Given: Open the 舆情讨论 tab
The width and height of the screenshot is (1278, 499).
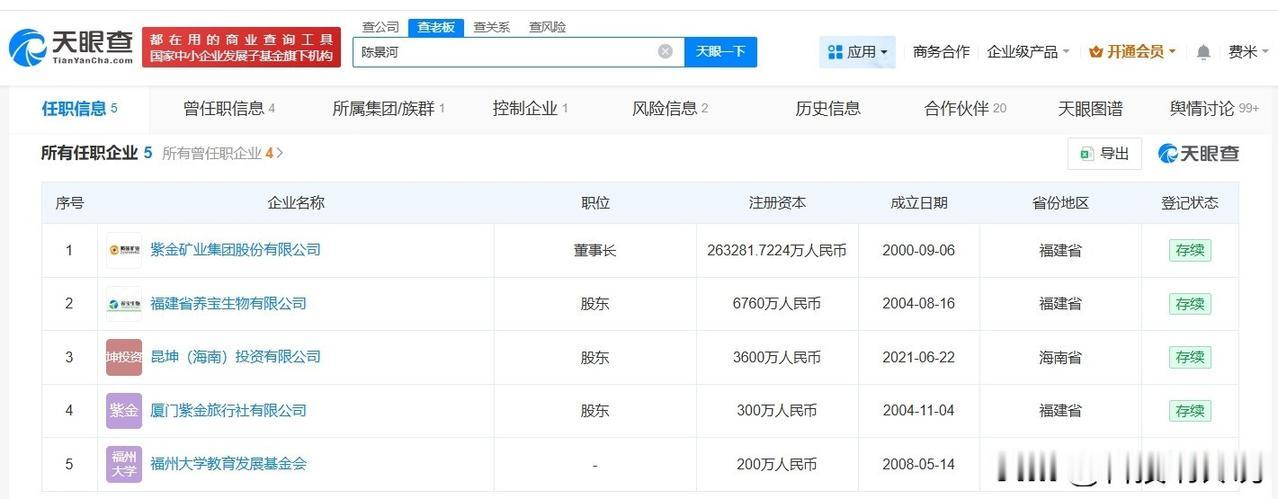Looking at the screenshot, I should point(1214,108).
